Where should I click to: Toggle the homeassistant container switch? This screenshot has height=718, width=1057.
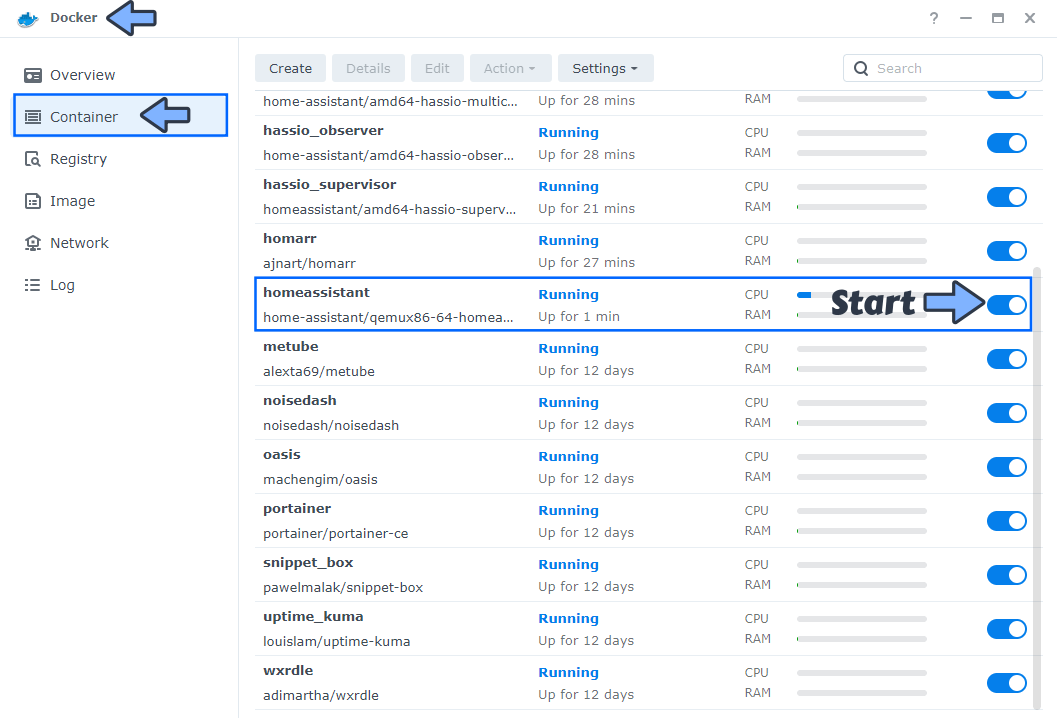click(x=1006, y=305)
